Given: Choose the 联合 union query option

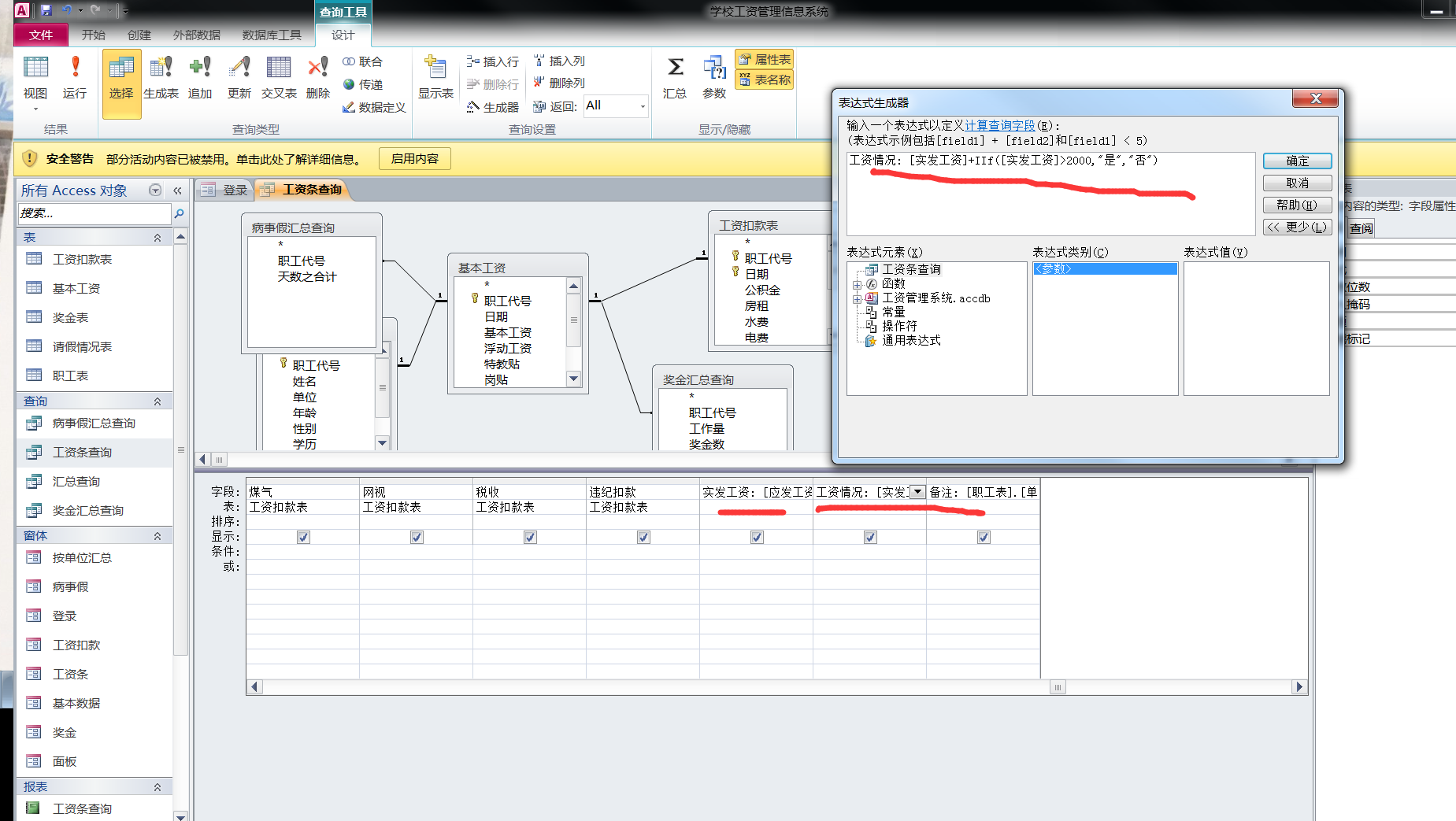Looking at the screenshot, I should 362,61.
